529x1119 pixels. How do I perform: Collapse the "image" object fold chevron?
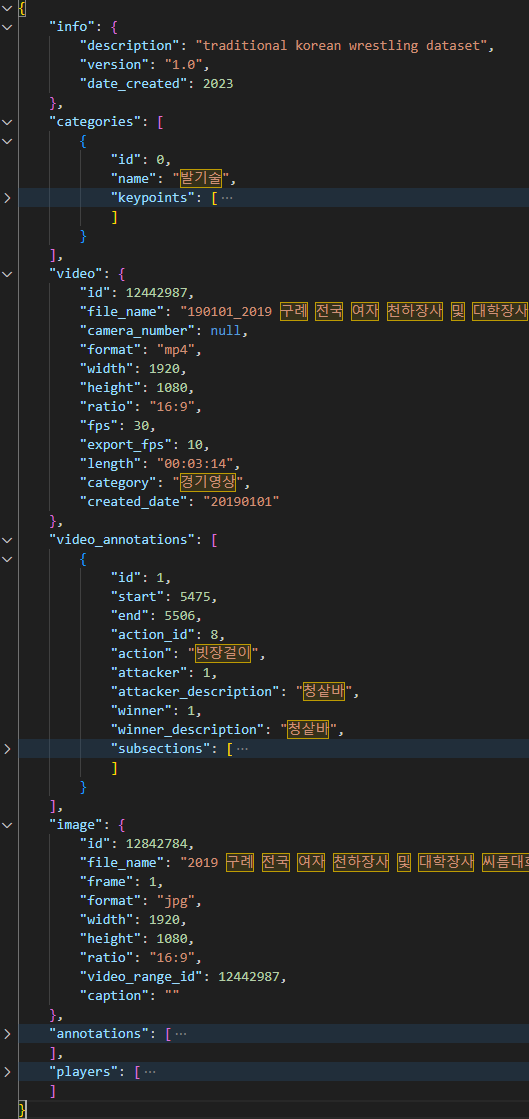pyautogui.click(x=7, y=825)
